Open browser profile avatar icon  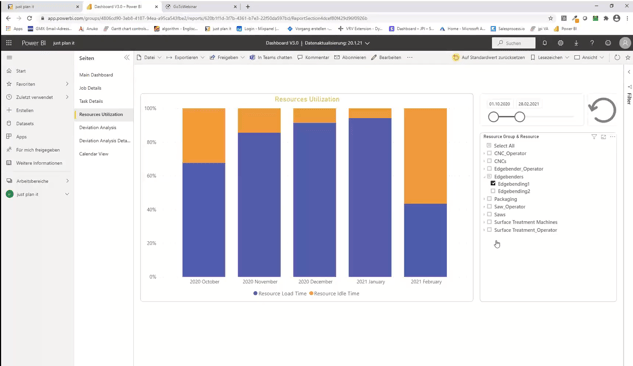(x=616, y=18)
